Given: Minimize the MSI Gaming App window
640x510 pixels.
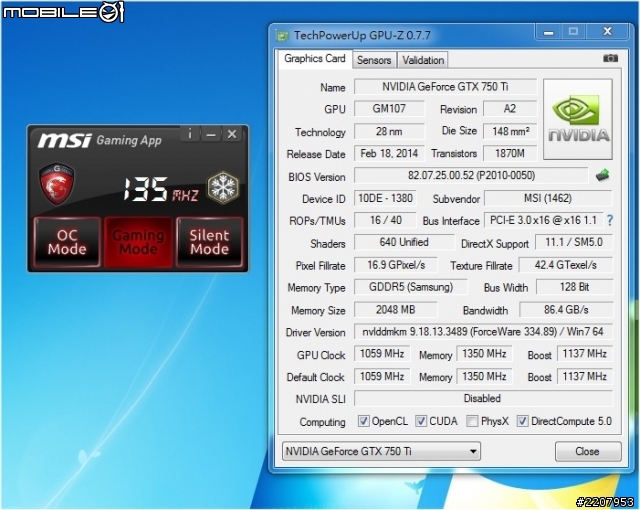Looking at the screenshot, I should pyautogui.click(x=211, y=134).
